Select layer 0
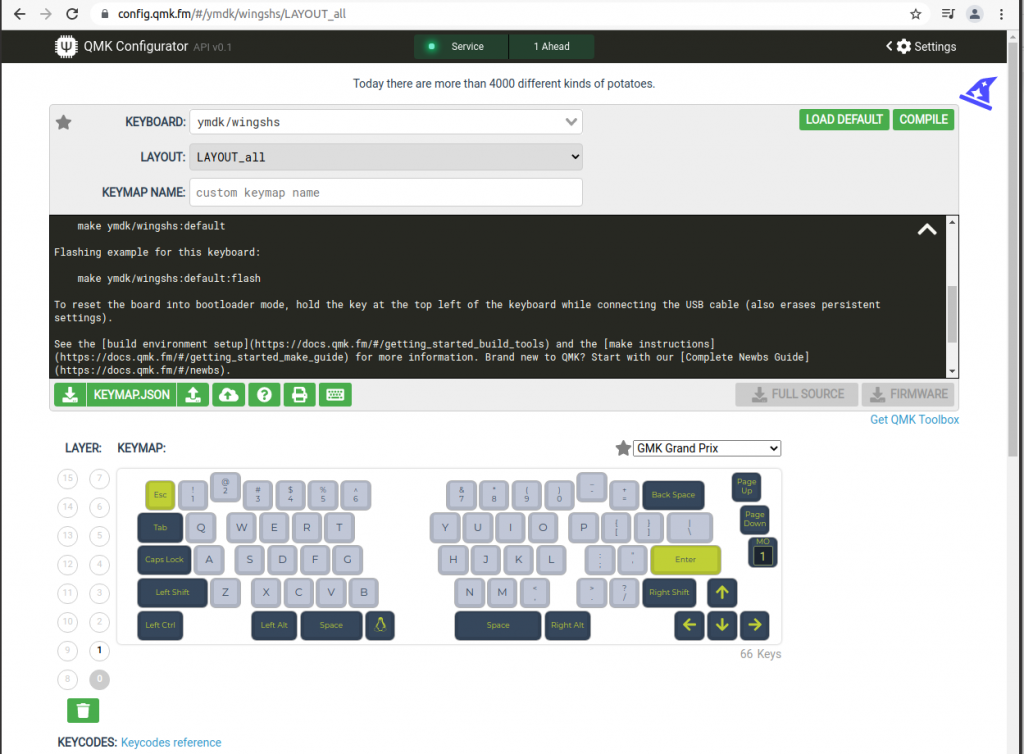1024x754 pixels. point(99,679)
